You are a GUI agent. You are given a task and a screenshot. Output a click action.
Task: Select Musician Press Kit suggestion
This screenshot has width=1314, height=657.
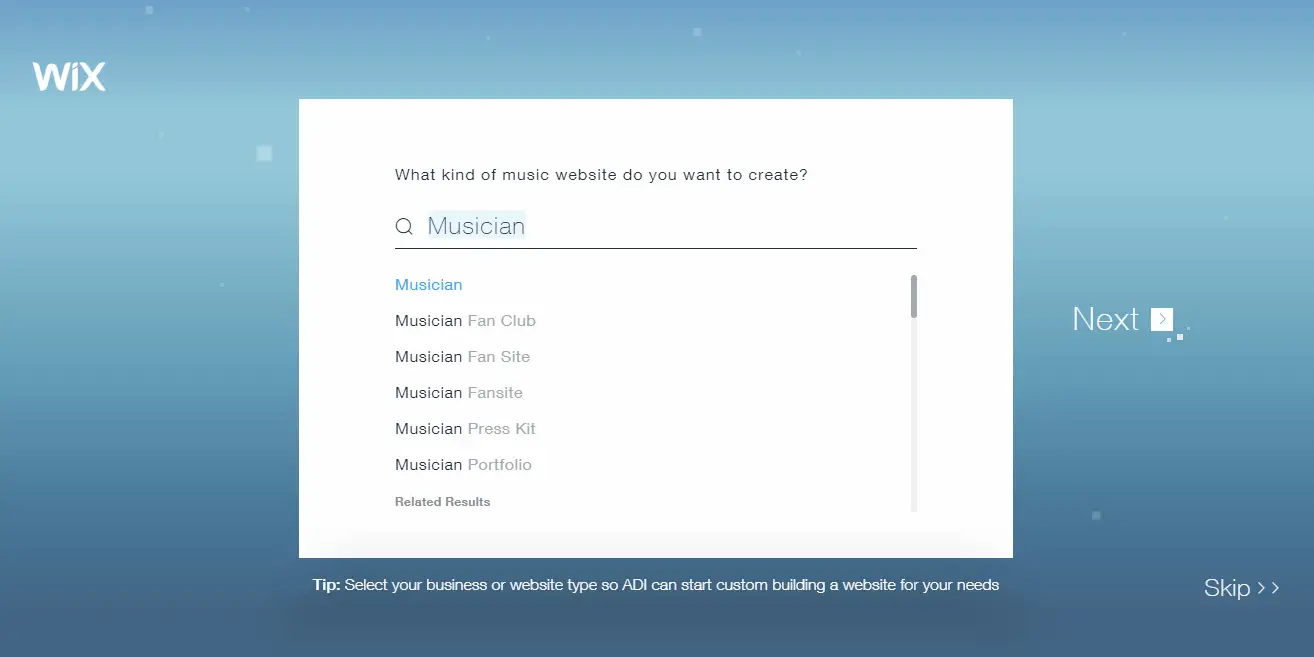(465, 429)
